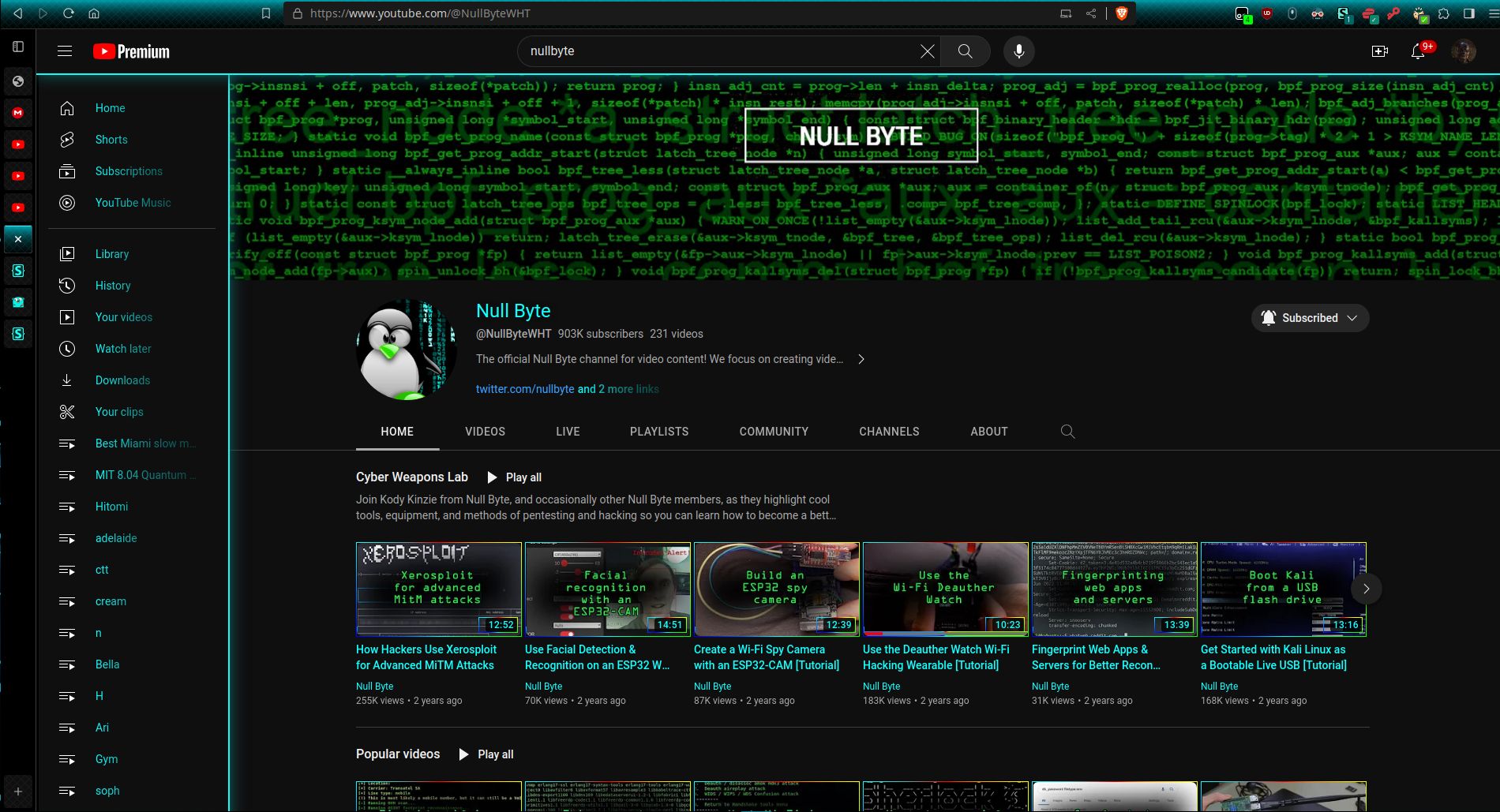Viewport: 1500px width, 812px height.
Task: Open the Popular videos section title
Action: (x=398, y=754)
